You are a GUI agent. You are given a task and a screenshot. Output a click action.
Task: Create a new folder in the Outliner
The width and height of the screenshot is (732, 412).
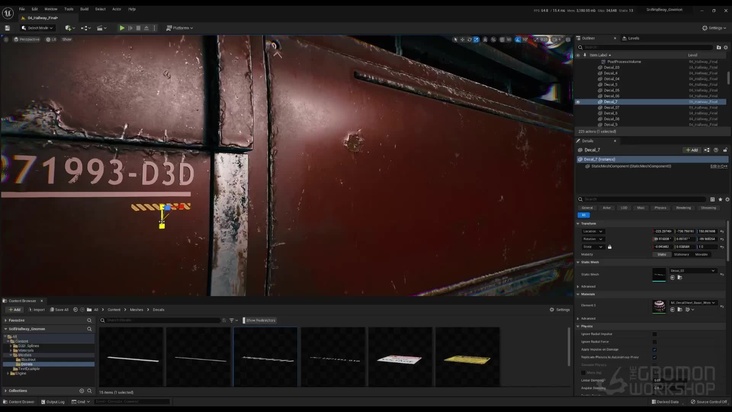pyautogui.click(x=719, y=47)
